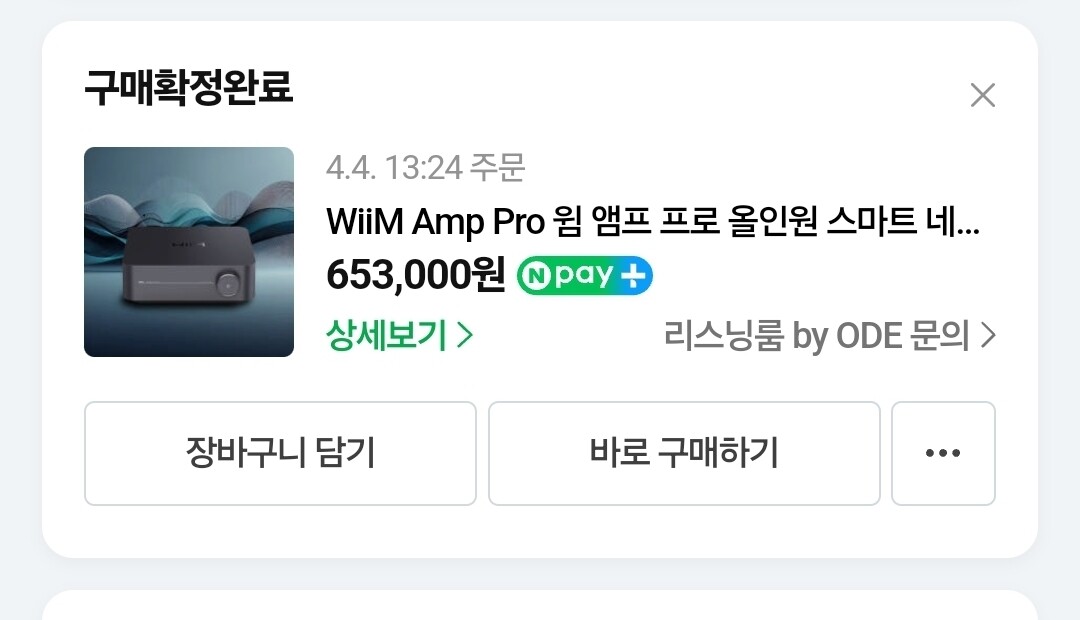Open the WiiM Amp Pro product title
The width and height of the screenshot is (1080, 620).
[653, 222]
